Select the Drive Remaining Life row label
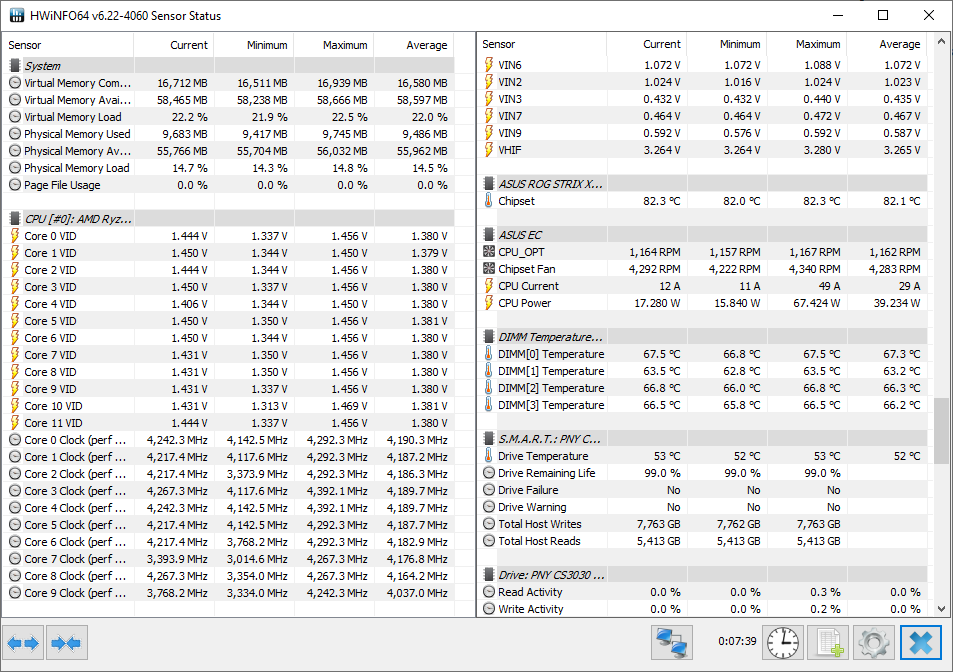The height and width of the screenshot is (672, 953). point(546,473)
